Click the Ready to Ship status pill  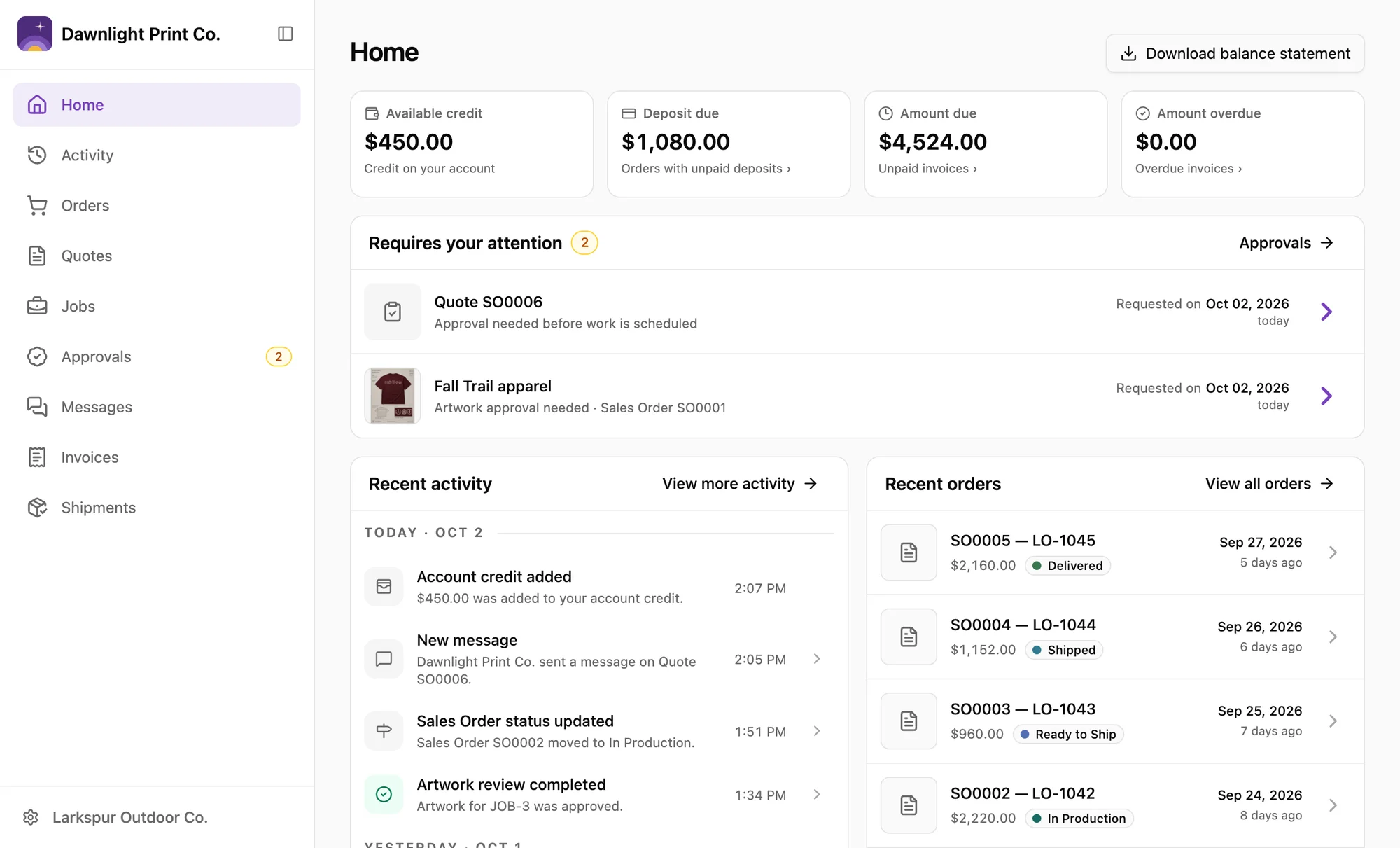[x=1068, y=734]
